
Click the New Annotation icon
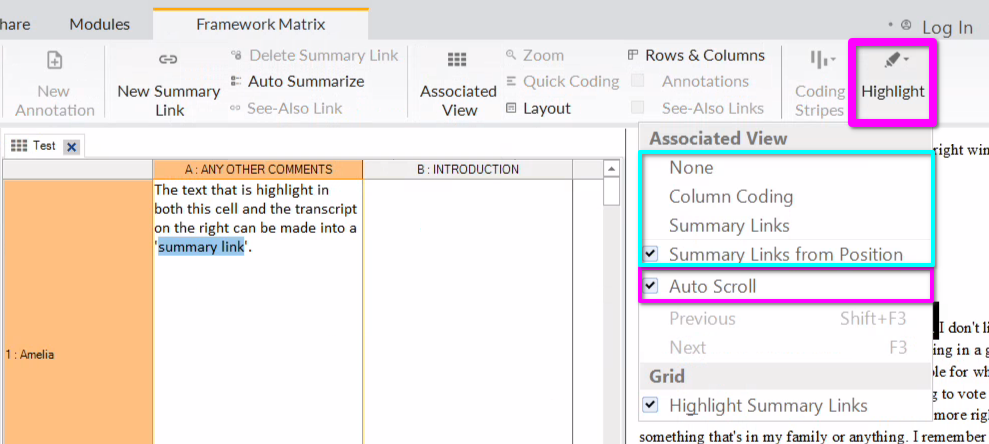click(55, 62)
